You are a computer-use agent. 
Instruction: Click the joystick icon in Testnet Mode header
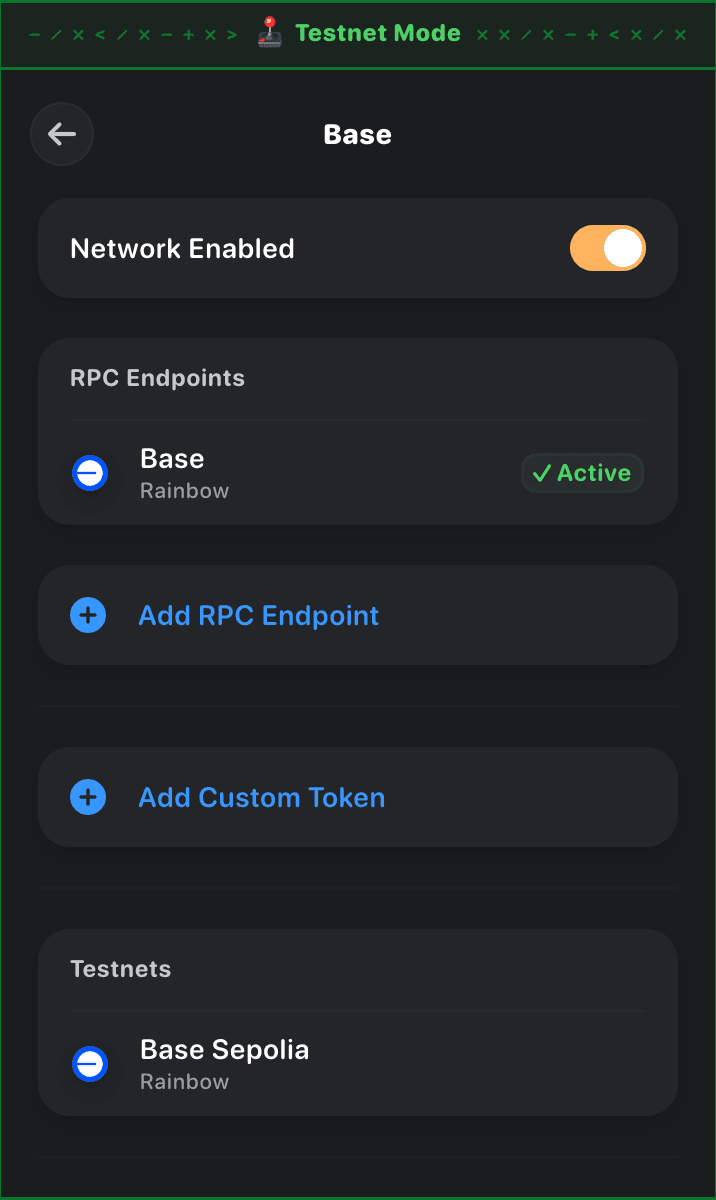(268, 32)
